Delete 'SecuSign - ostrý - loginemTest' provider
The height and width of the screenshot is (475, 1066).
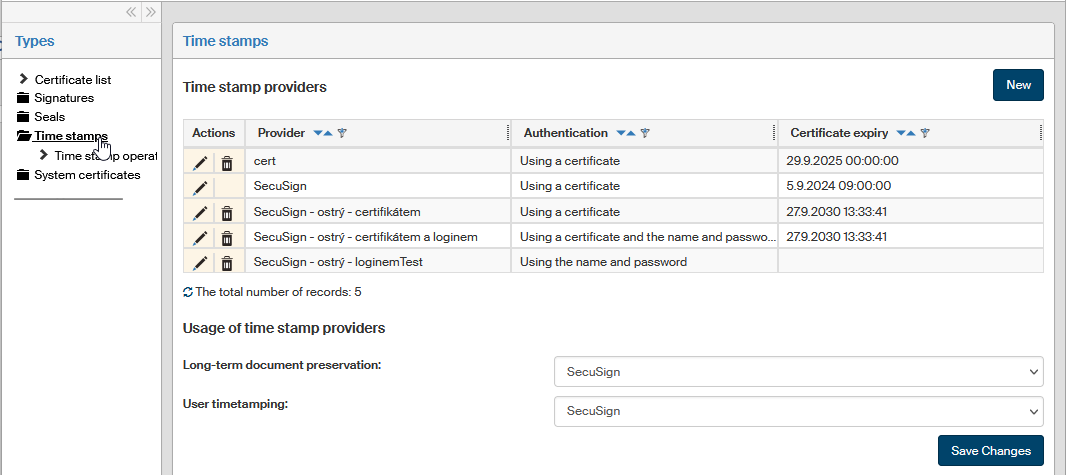point(227,263)
